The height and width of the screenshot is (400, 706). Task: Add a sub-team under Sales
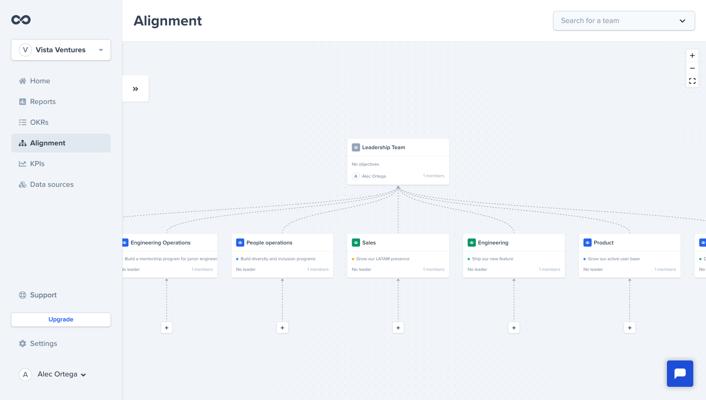pyautogui.click(x=398, y=327)
